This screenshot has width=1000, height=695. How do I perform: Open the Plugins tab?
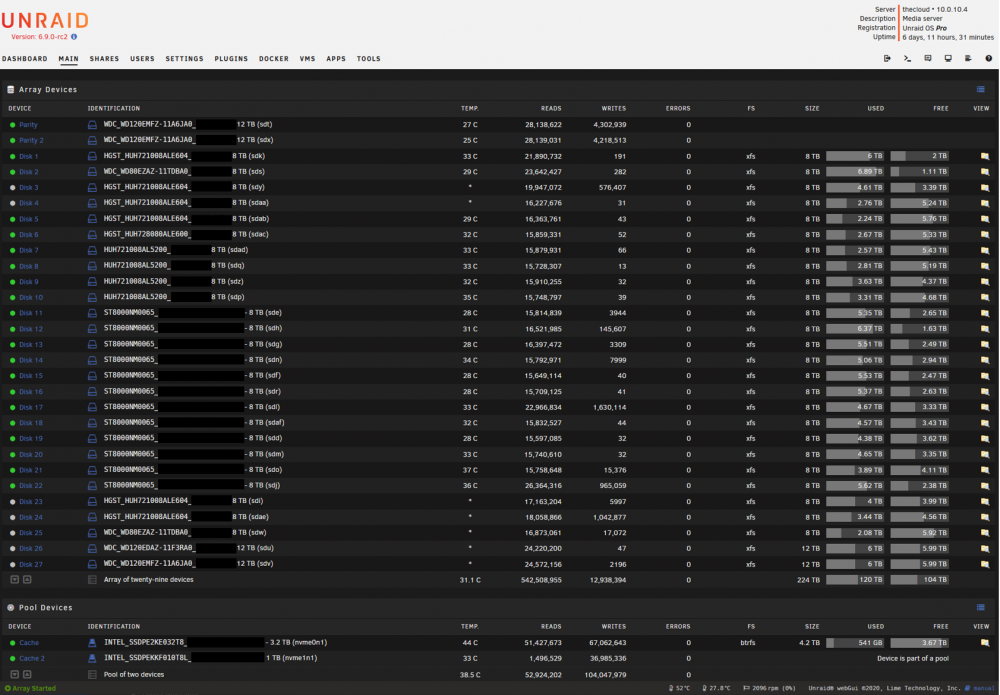[231, 59]
